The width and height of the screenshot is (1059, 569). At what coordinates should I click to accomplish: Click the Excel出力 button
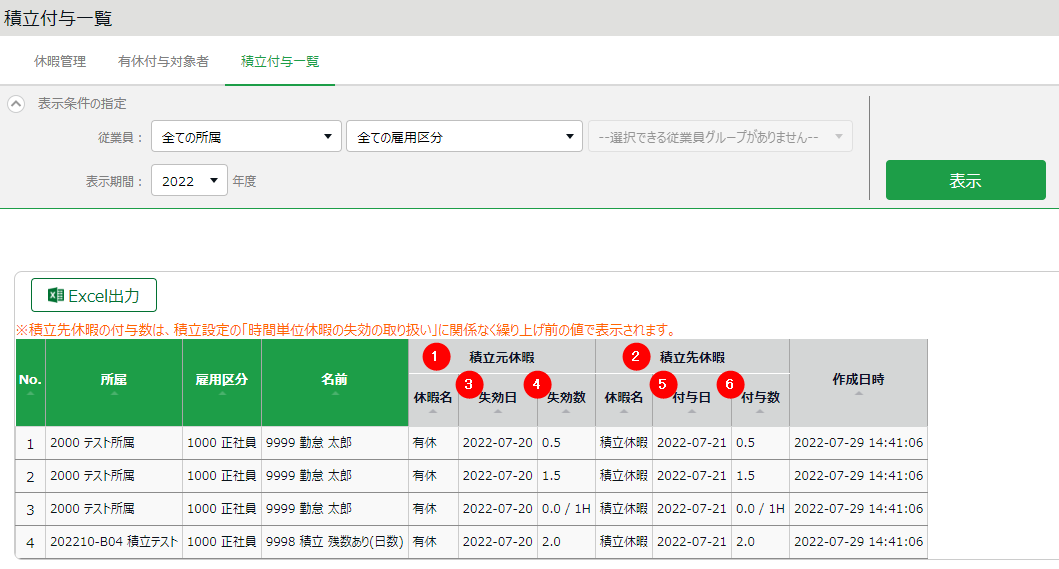point(94,296)
